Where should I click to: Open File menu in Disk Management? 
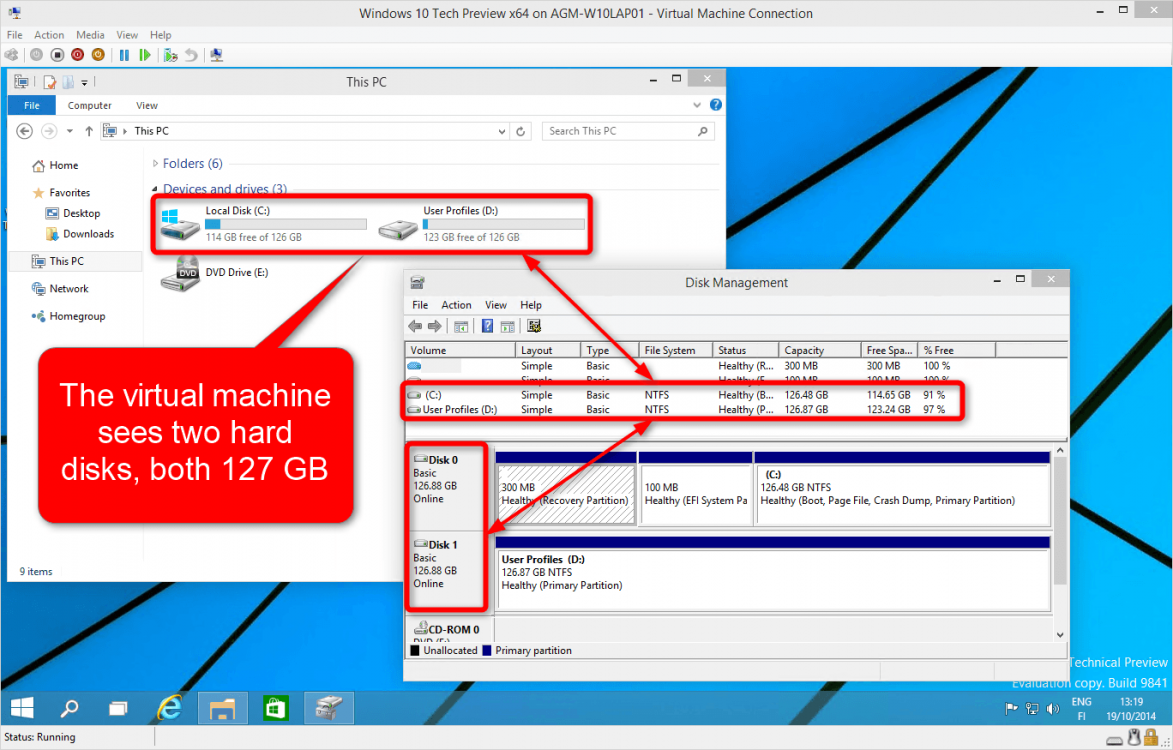pyautogui.click(x=420, y=305)
